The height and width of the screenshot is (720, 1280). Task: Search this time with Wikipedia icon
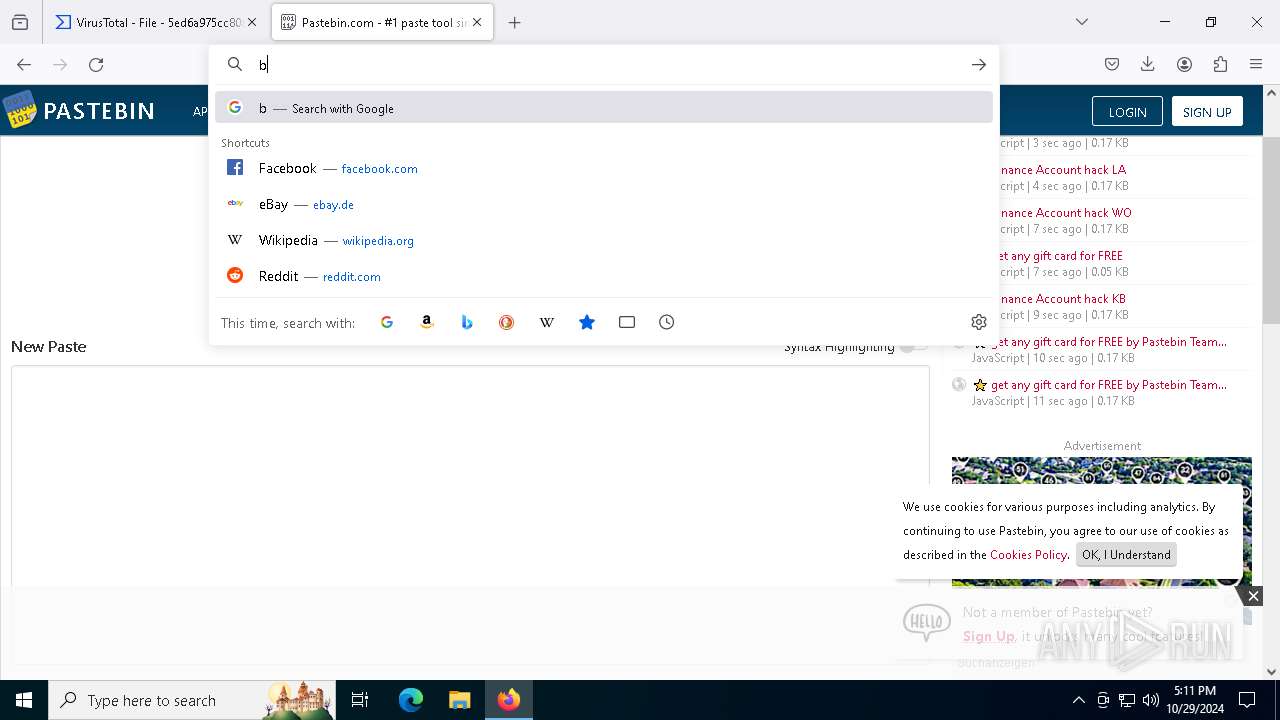click(x=547, y=322)
